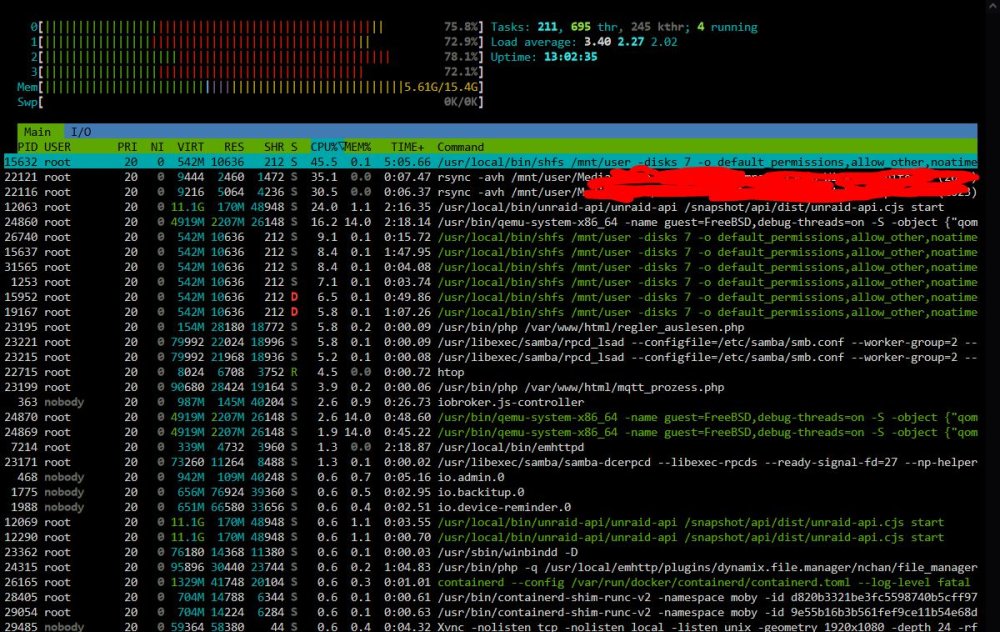Select shfs thread row PID 31565

click(x=490, y=267)
